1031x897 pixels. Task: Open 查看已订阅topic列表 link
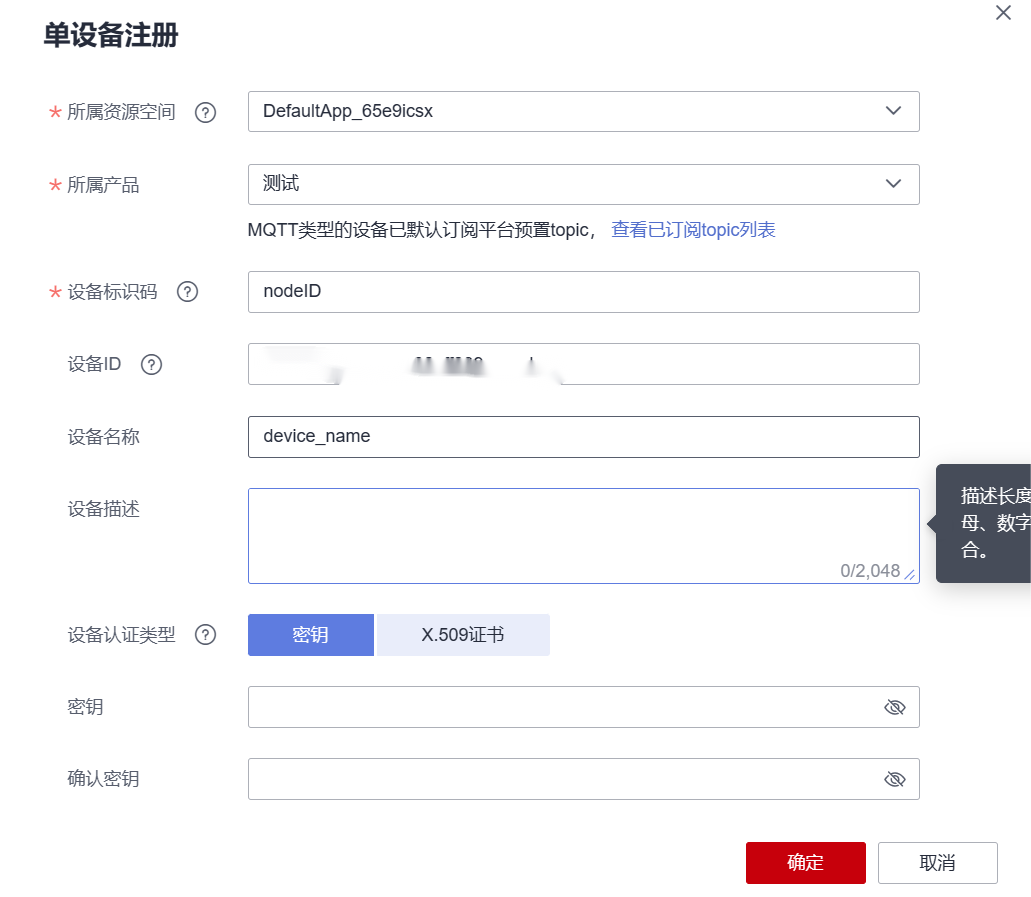[693, 230]
